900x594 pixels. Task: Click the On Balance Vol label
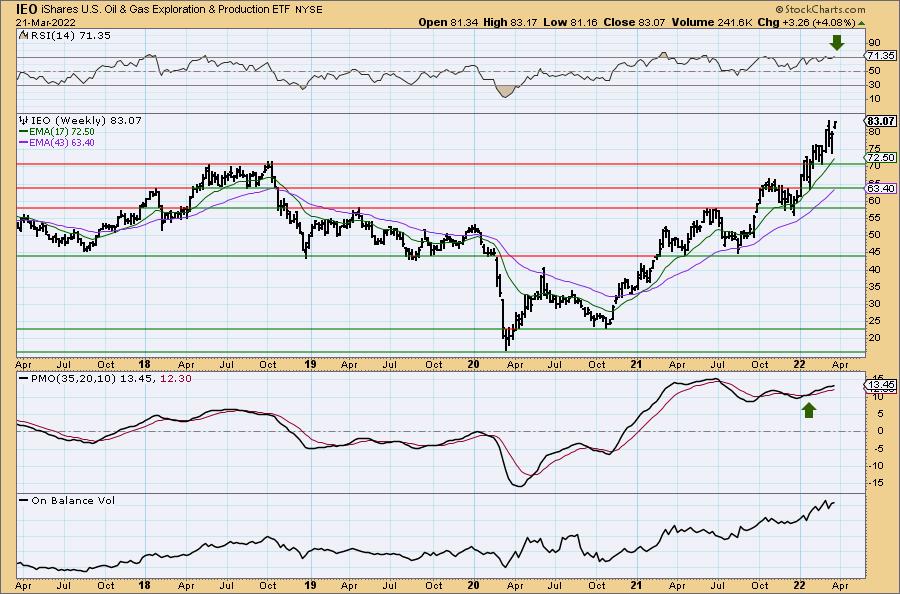click(73, 500)
